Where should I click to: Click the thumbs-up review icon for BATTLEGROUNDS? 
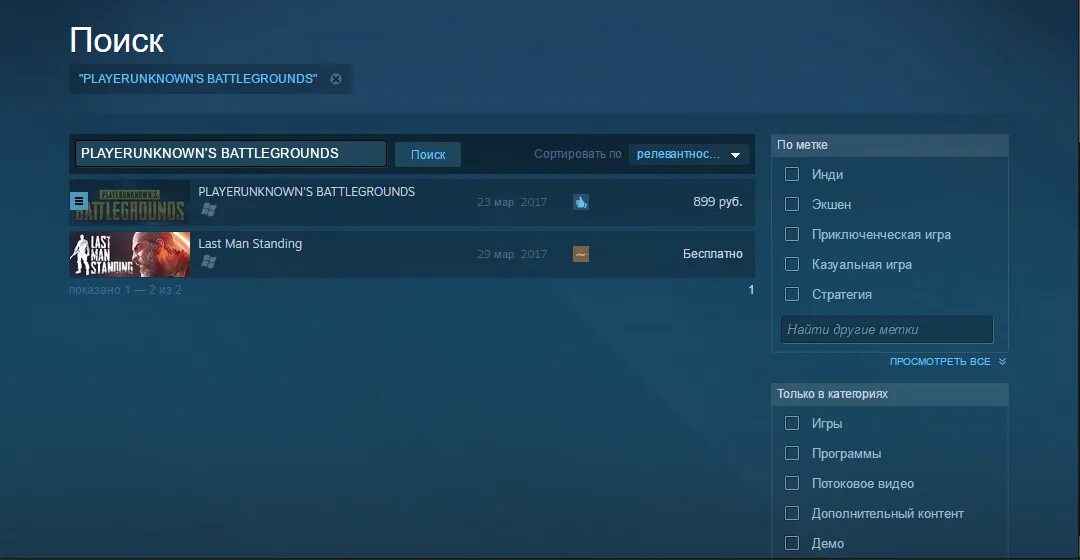(581, 202)
